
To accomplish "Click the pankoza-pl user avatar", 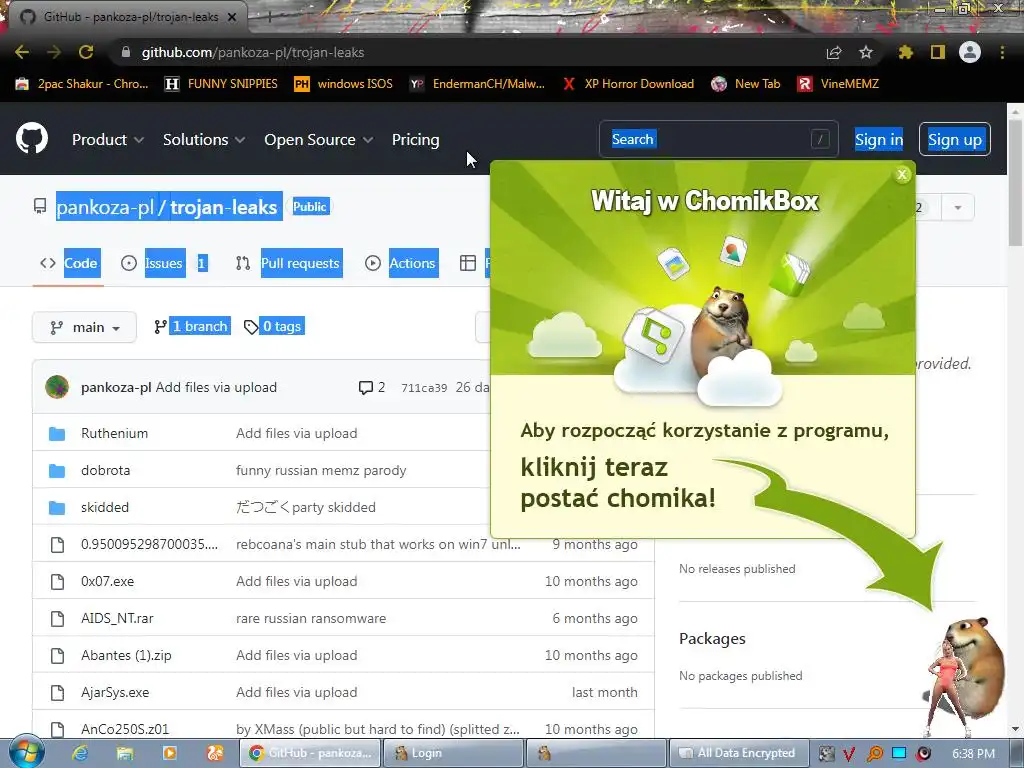I will click(57, 387).
